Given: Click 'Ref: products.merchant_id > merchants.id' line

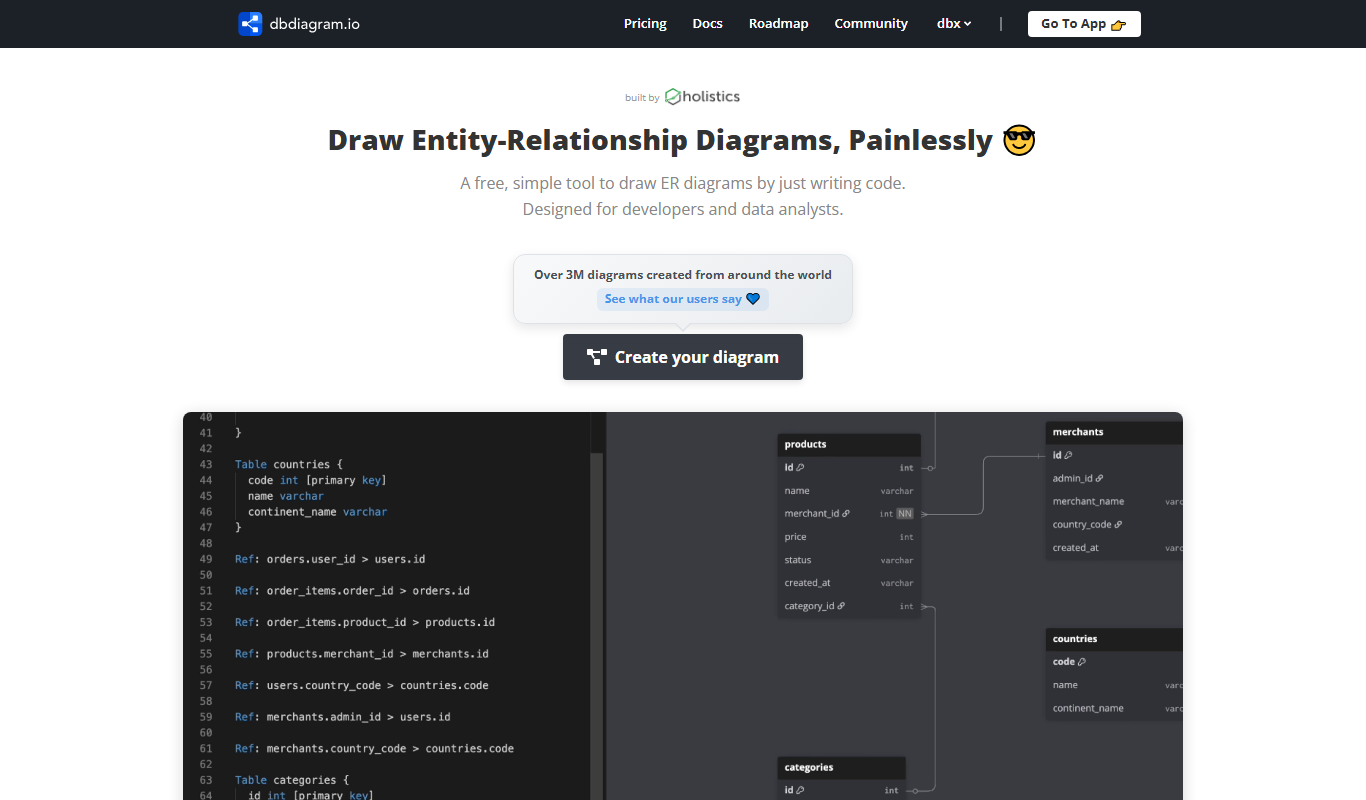Looking at the screenshot, I should click(x=362, y=654).
